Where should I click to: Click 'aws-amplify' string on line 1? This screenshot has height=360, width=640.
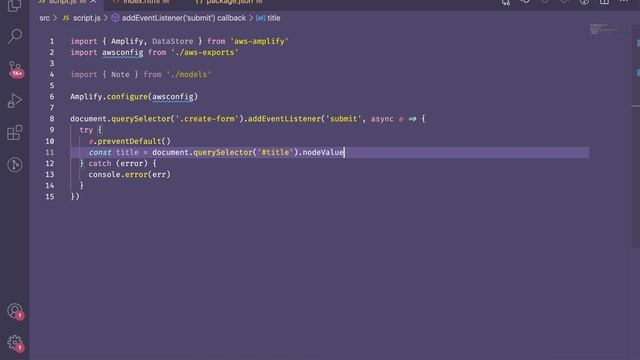(x=259, y=41)
